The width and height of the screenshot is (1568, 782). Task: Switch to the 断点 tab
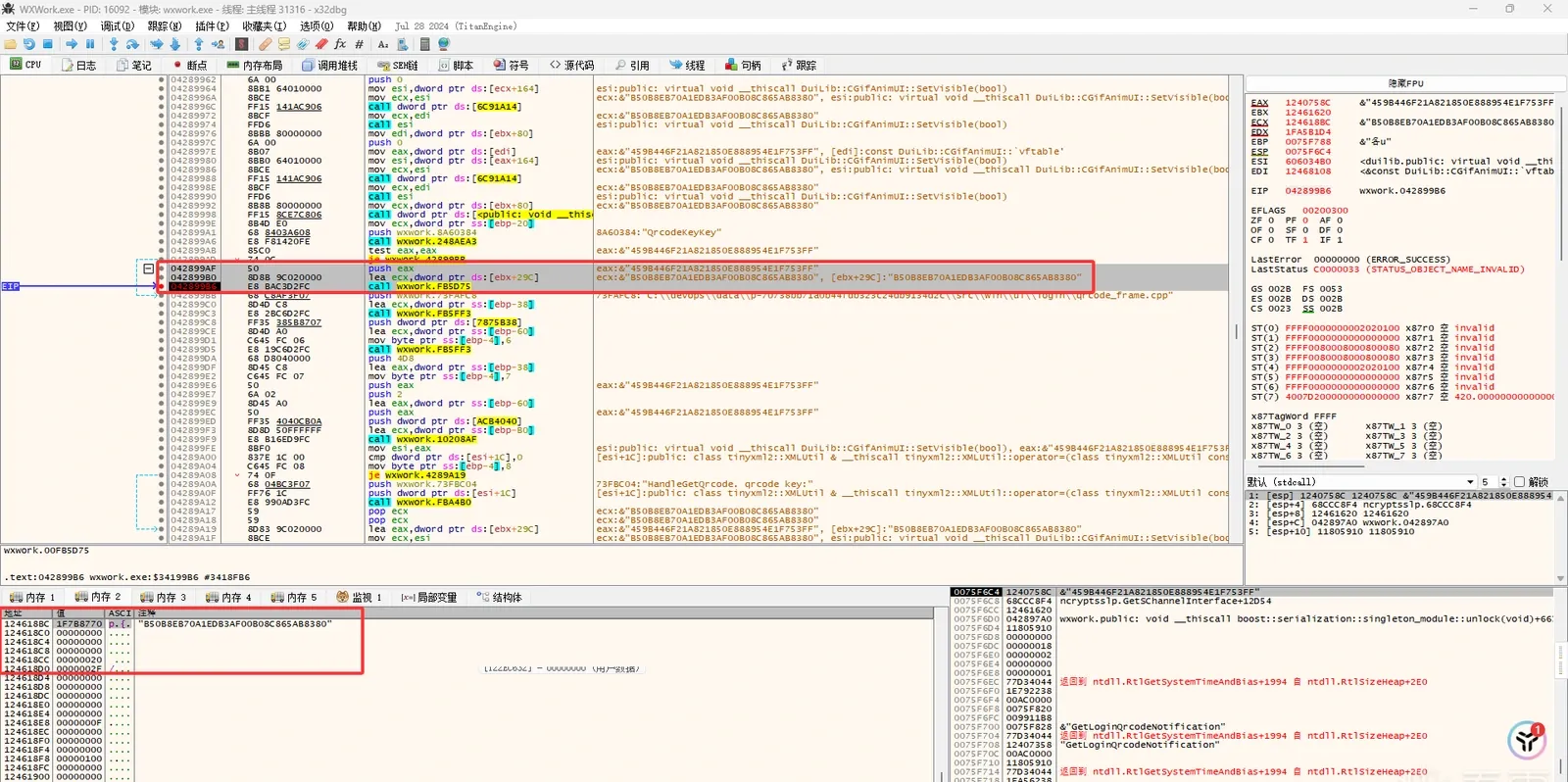pos(190,66)
